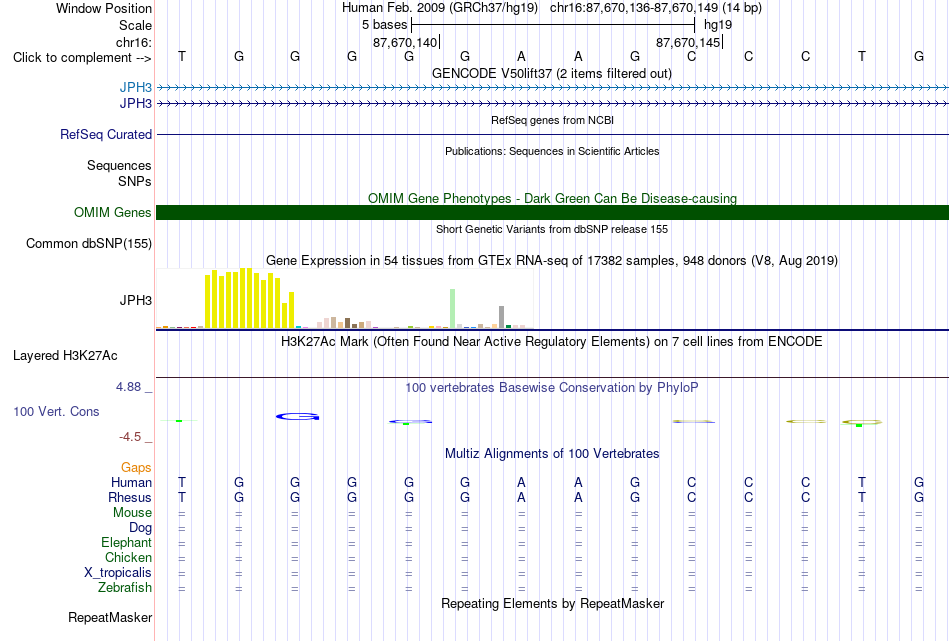Click the 'Layered H3K27Ac' track label
Image resolution: width=950 pixels, height=641 pixels.
tap(65, 356)
